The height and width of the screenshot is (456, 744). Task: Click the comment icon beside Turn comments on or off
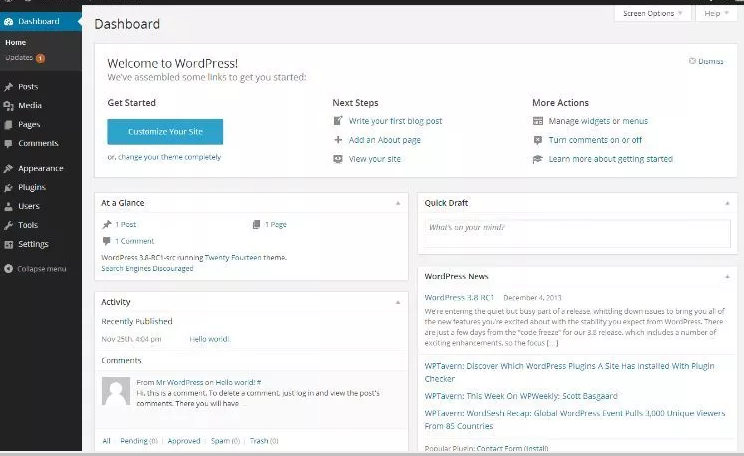click(538, 140)
